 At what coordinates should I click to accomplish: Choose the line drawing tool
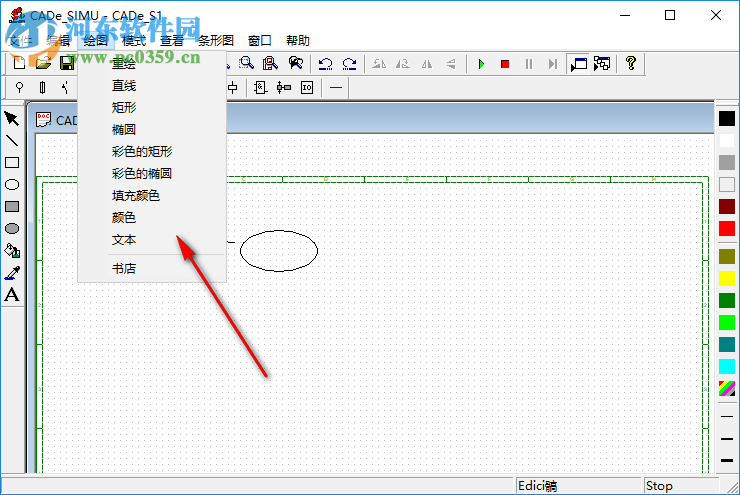[x=12, y=141]
